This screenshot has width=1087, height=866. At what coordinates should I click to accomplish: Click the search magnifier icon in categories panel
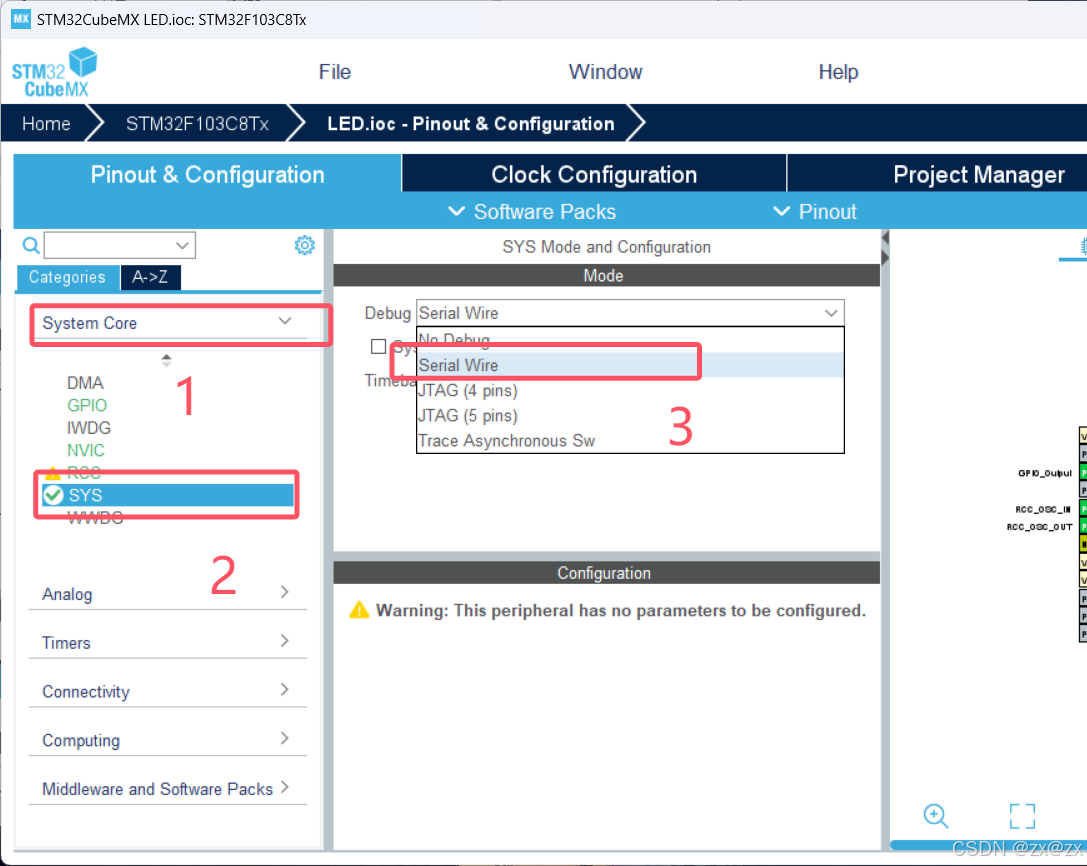pyautogui.click(x=31, y=245)
